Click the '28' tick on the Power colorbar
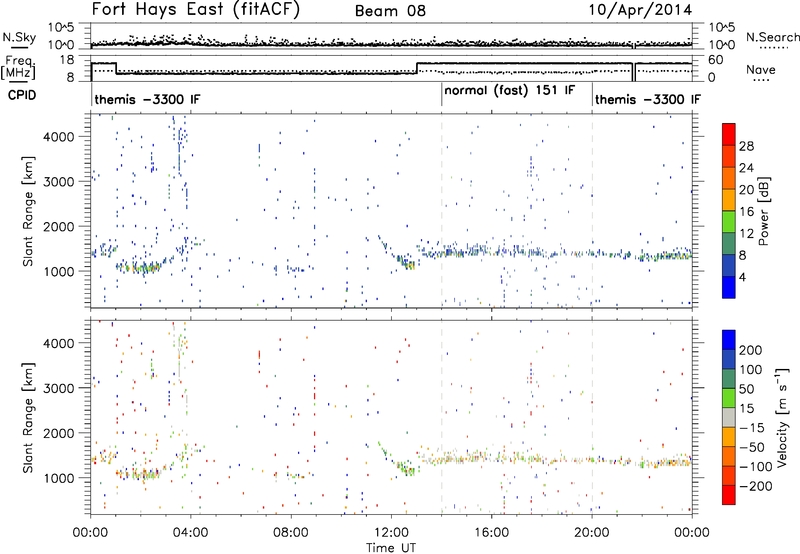 coord(746,146)
